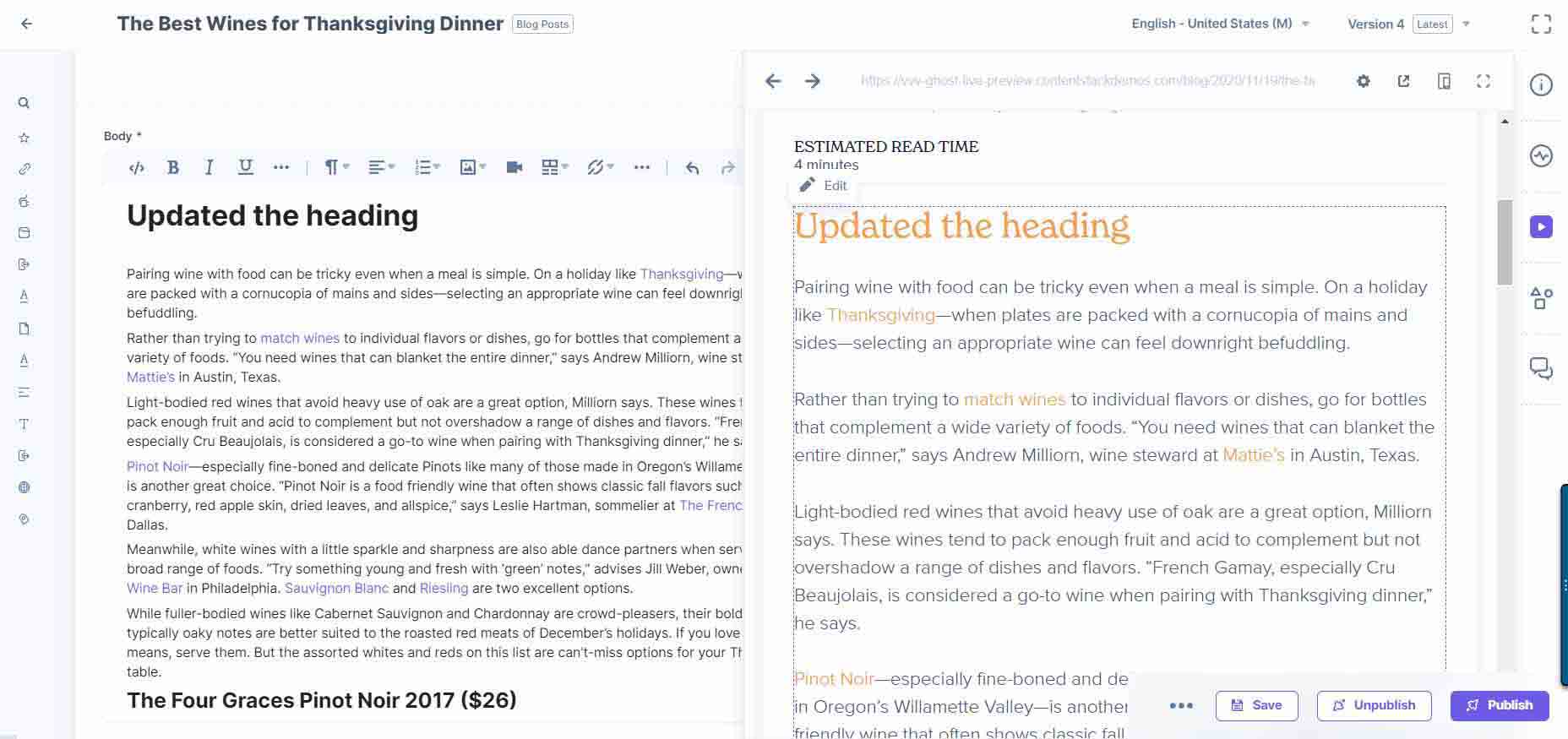This screenshot has width=1568, height=739.
Task: Open Thanksgiving link in editor body
Action: pyautogui.click(x=682, y=274)
